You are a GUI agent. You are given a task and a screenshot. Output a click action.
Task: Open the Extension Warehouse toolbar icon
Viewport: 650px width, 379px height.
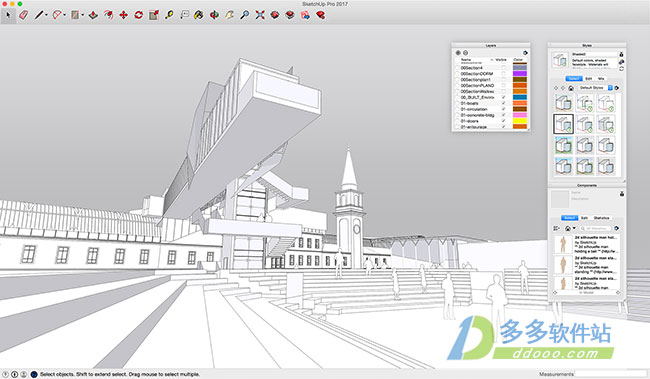tap(290, 15)
